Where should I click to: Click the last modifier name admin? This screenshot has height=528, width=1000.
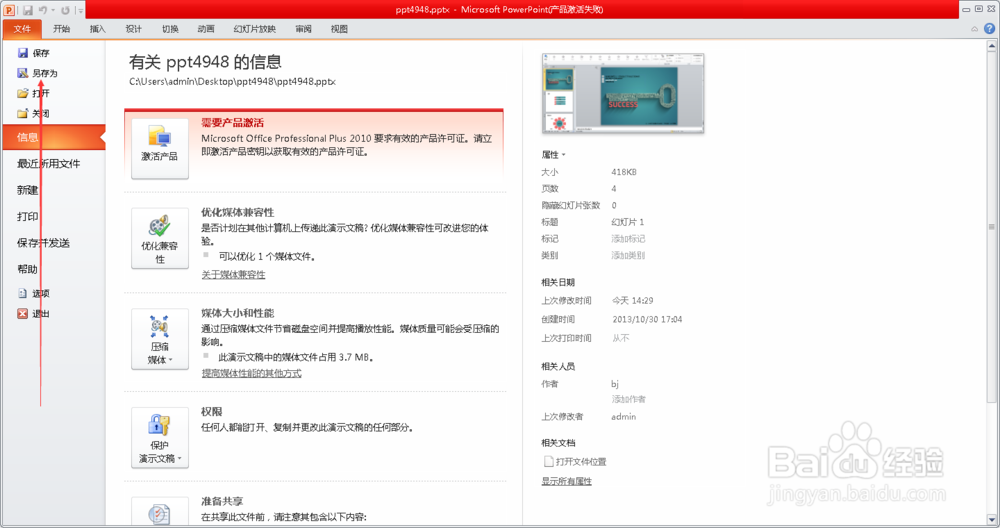pyautogui.click(x=624, y=416)
